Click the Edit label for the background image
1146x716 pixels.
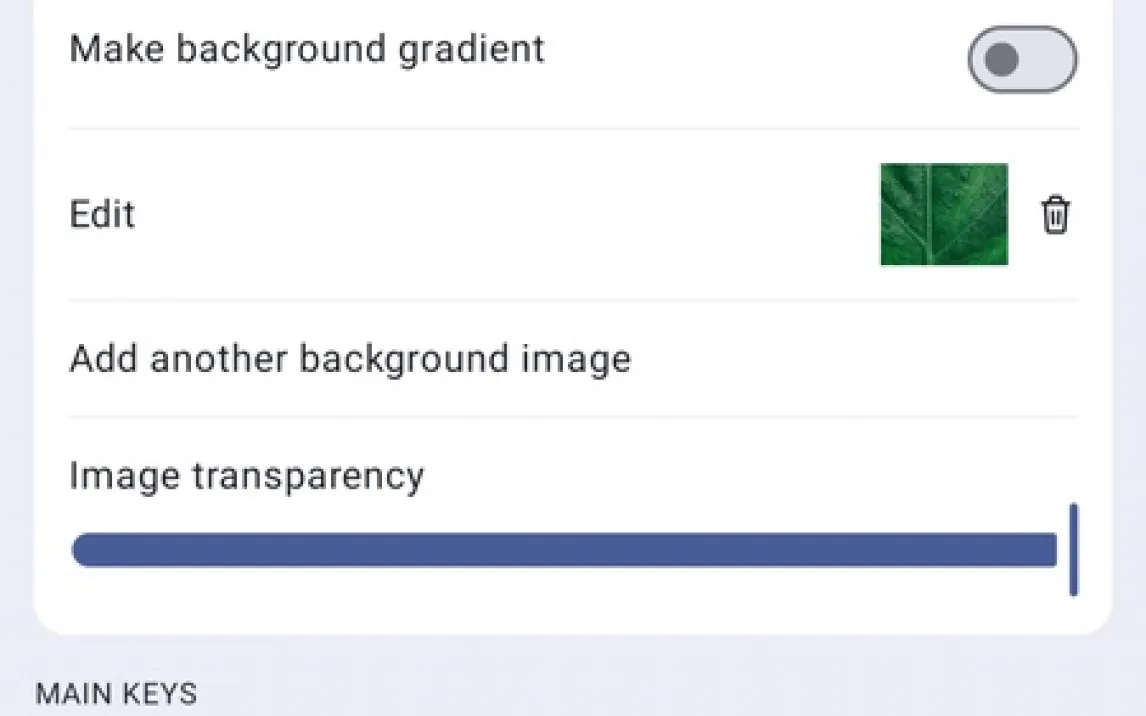pos(102,215)
